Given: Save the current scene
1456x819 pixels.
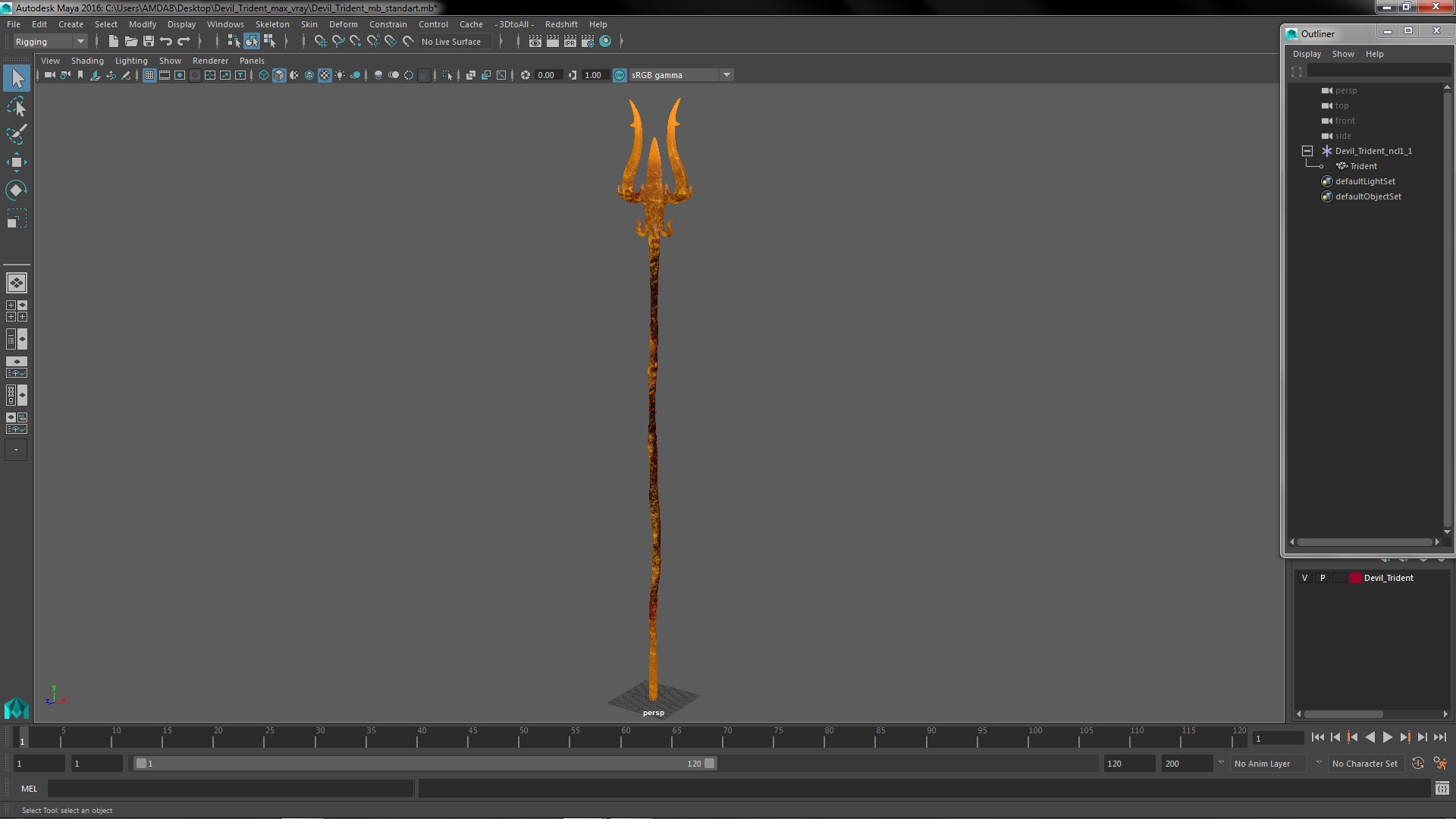Looking at the screenshot, I should [x=149, y=42].
